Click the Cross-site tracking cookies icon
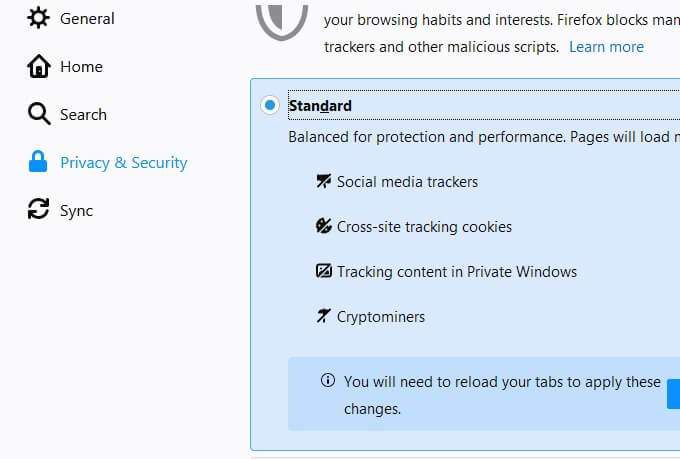Screen dimensions: 680x459 (x=323, y=227)
